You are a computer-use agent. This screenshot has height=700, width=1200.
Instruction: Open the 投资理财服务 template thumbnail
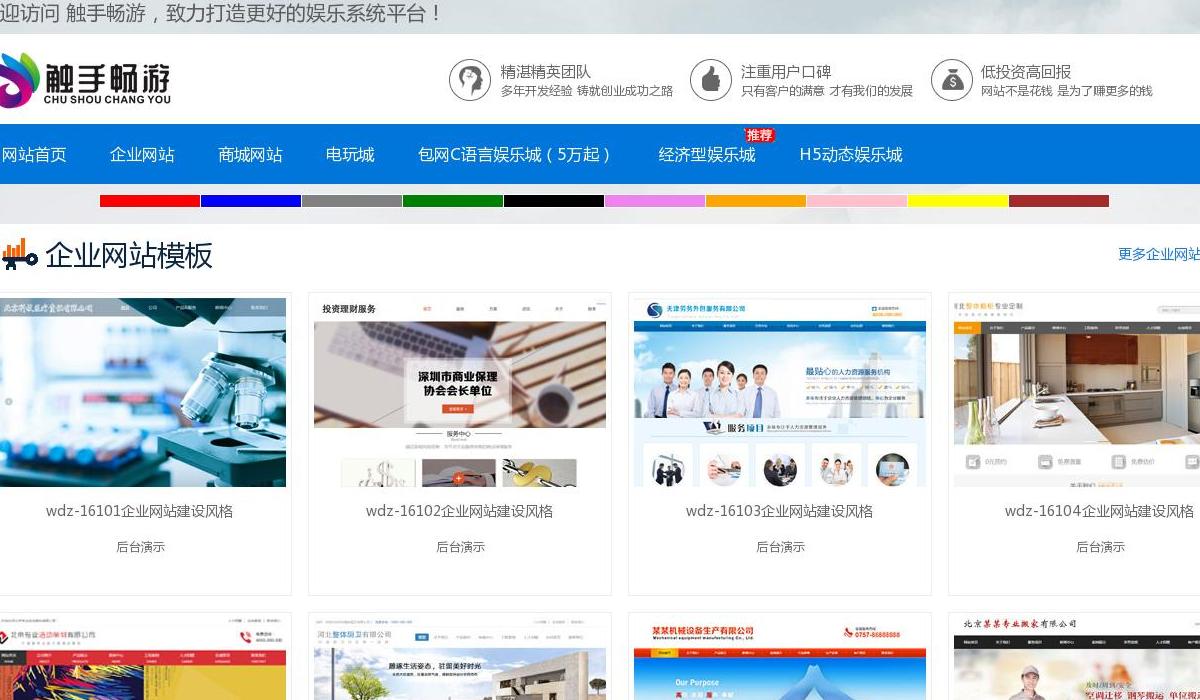point(460,392)
